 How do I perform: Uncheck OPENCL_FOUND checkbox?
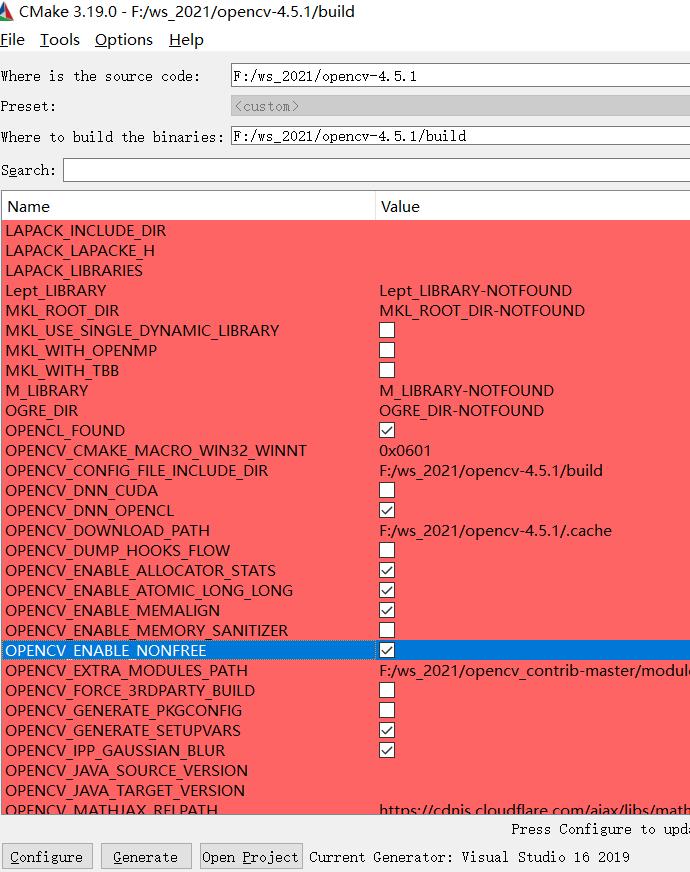coord(387,430)
